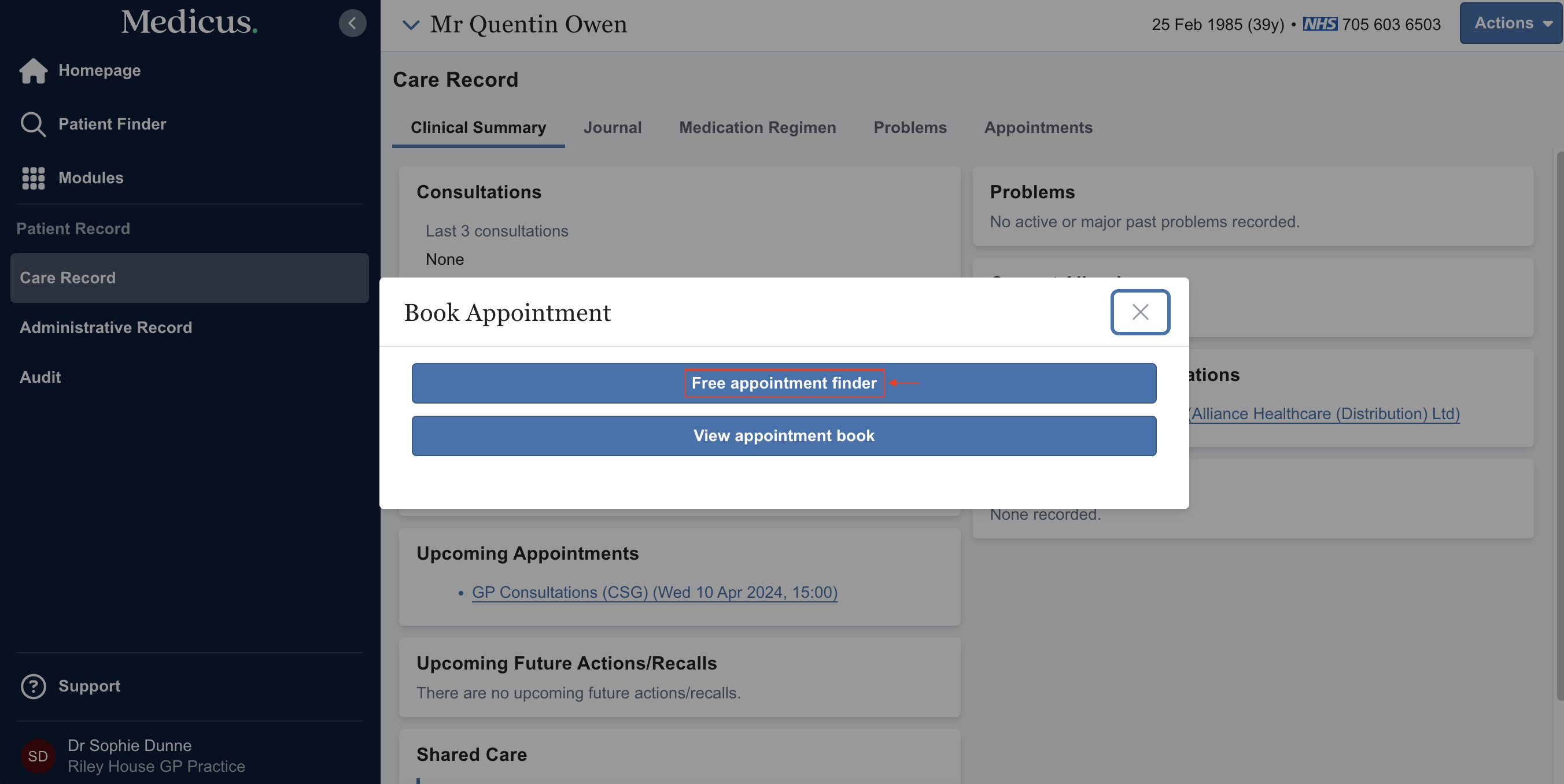1564x784 pixels.
Task: Open the Modules grid icon
Action: point(33,178)
